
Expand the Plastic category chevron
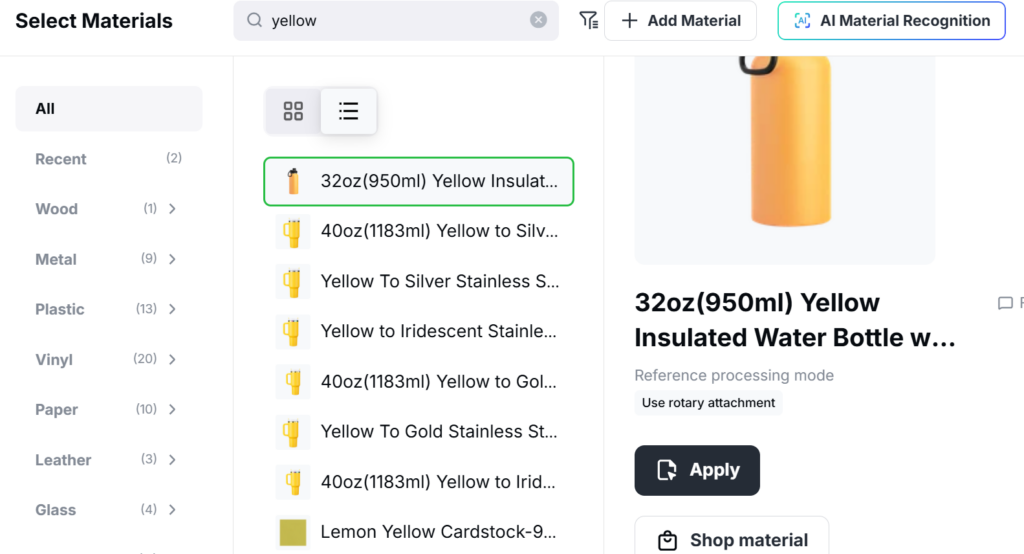(x=172, y=309)
